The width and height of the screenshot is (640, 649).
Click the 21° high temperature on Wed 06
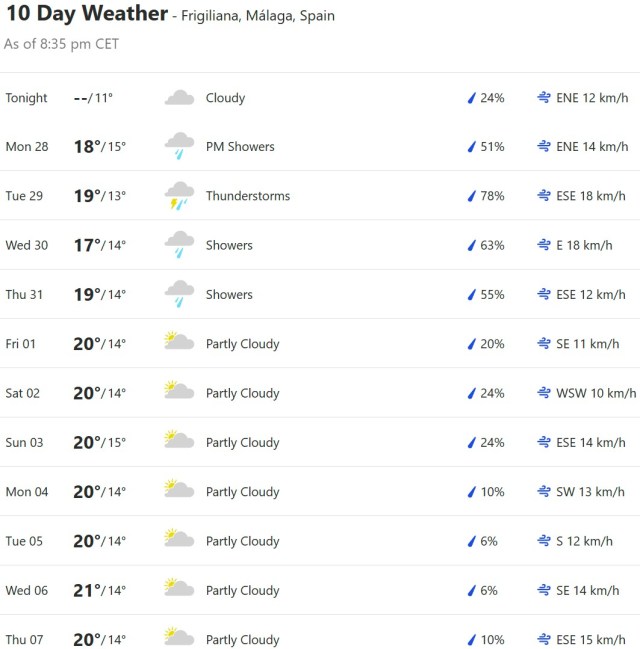click(x=87, y=590)
